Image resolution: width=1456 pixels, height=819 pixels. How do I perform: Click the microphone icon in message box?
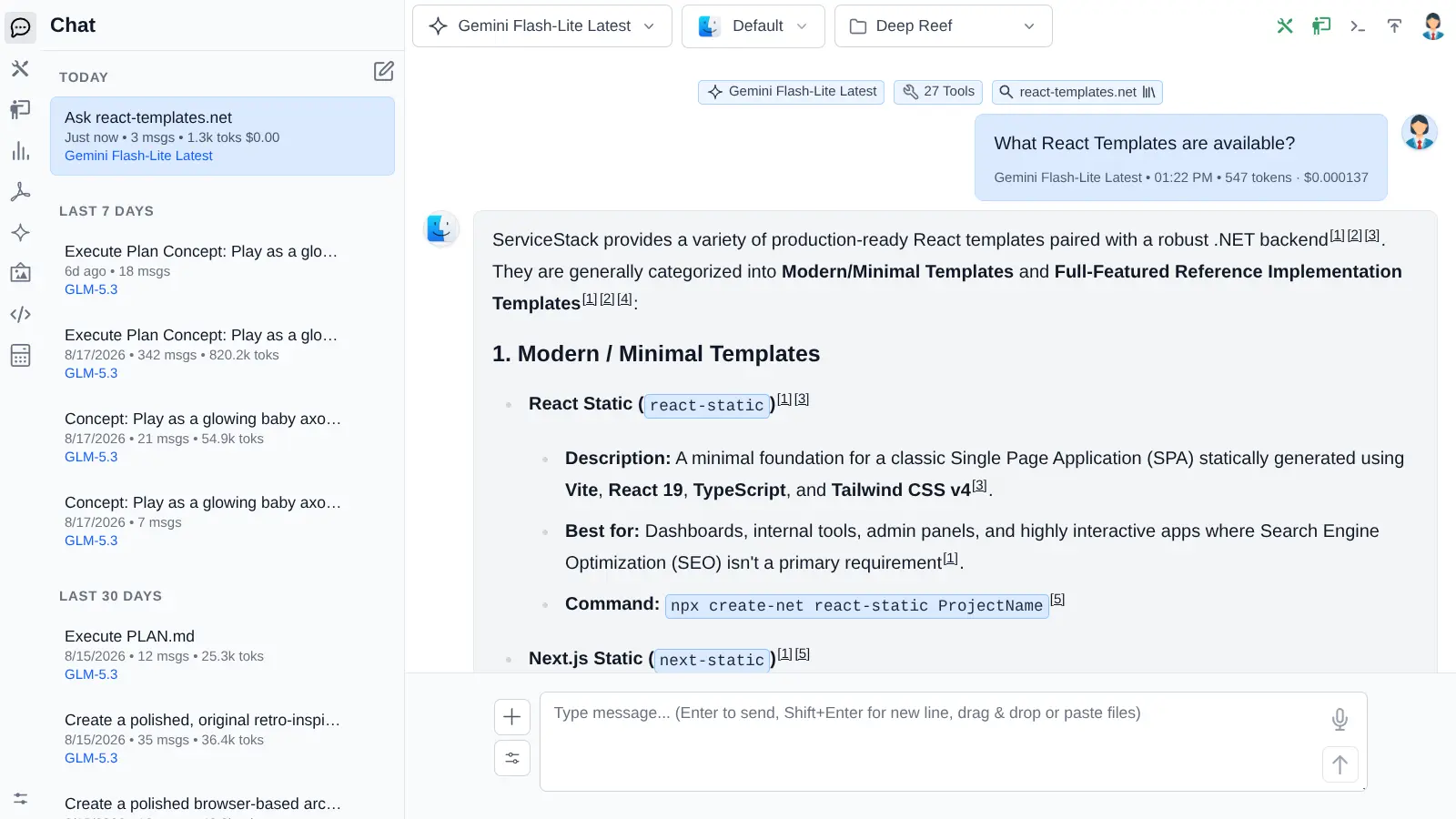(x=1340, y=720)
